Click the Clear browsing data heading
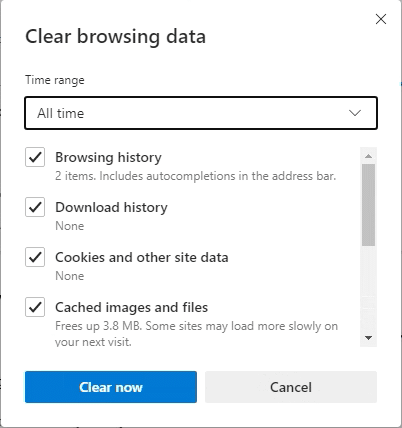The width and height of the screenshot is (402, 428). coord(115,36)
